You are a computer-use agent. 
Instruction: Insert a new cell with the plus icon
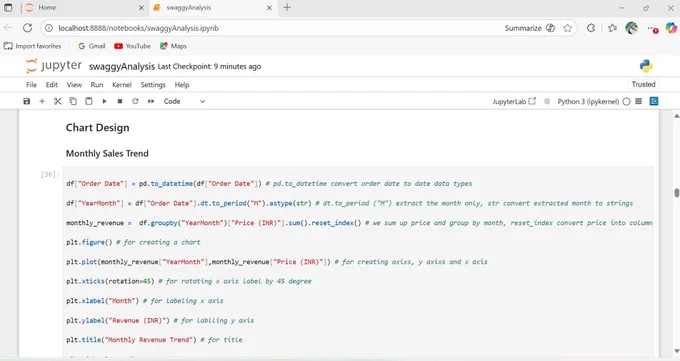[42, 101]
